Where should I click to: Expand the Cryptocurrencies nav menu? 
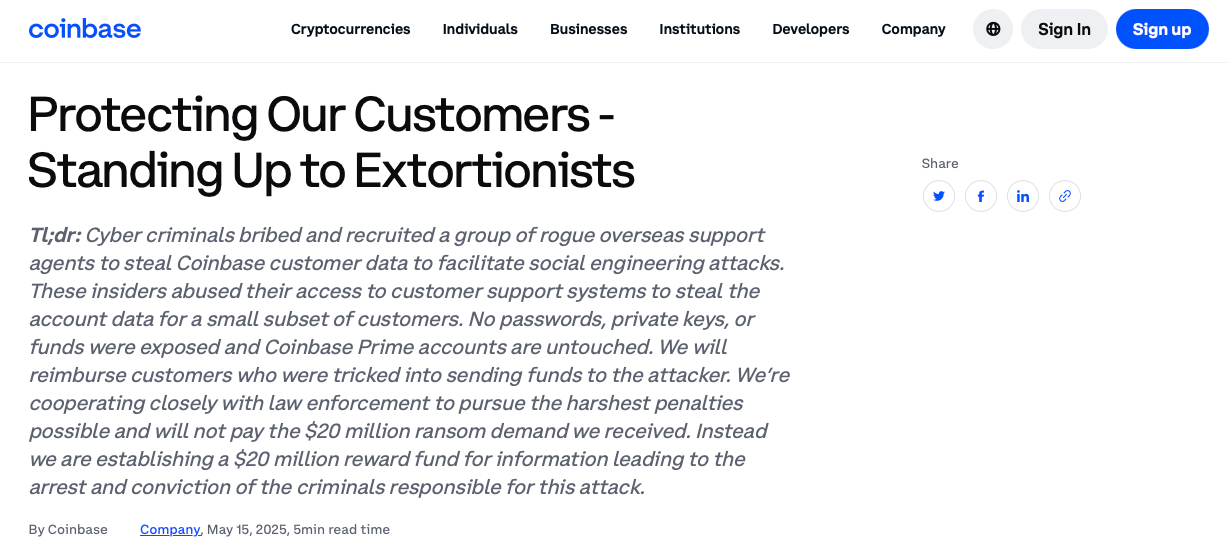coord(350,29)
